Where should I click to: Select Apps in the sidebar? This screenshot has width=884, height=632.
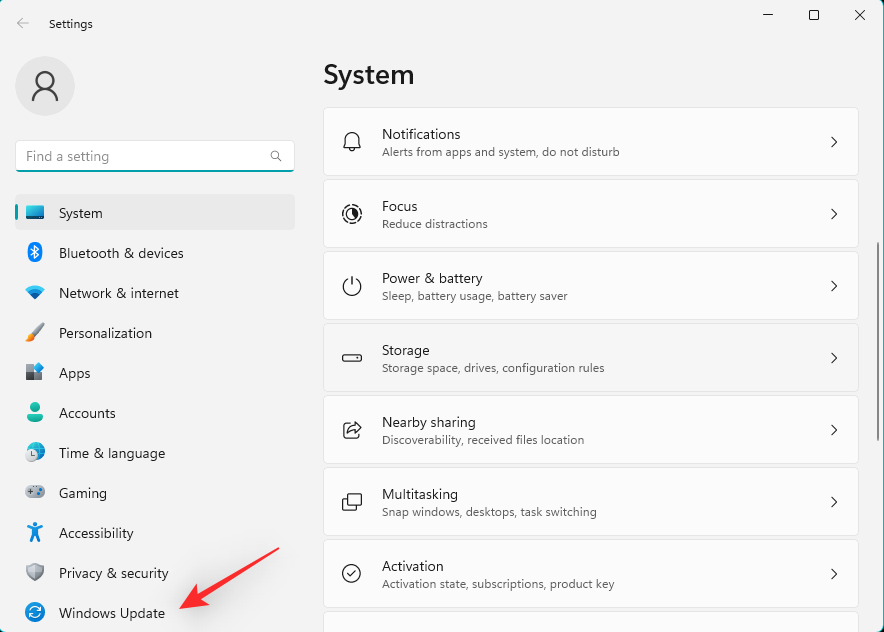pos(75,373)
